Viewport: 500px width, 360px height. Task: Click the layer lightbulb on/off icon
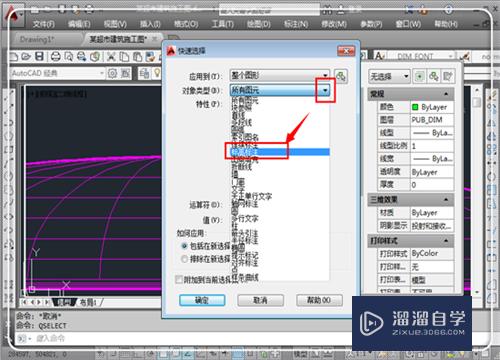click(157, 73)
